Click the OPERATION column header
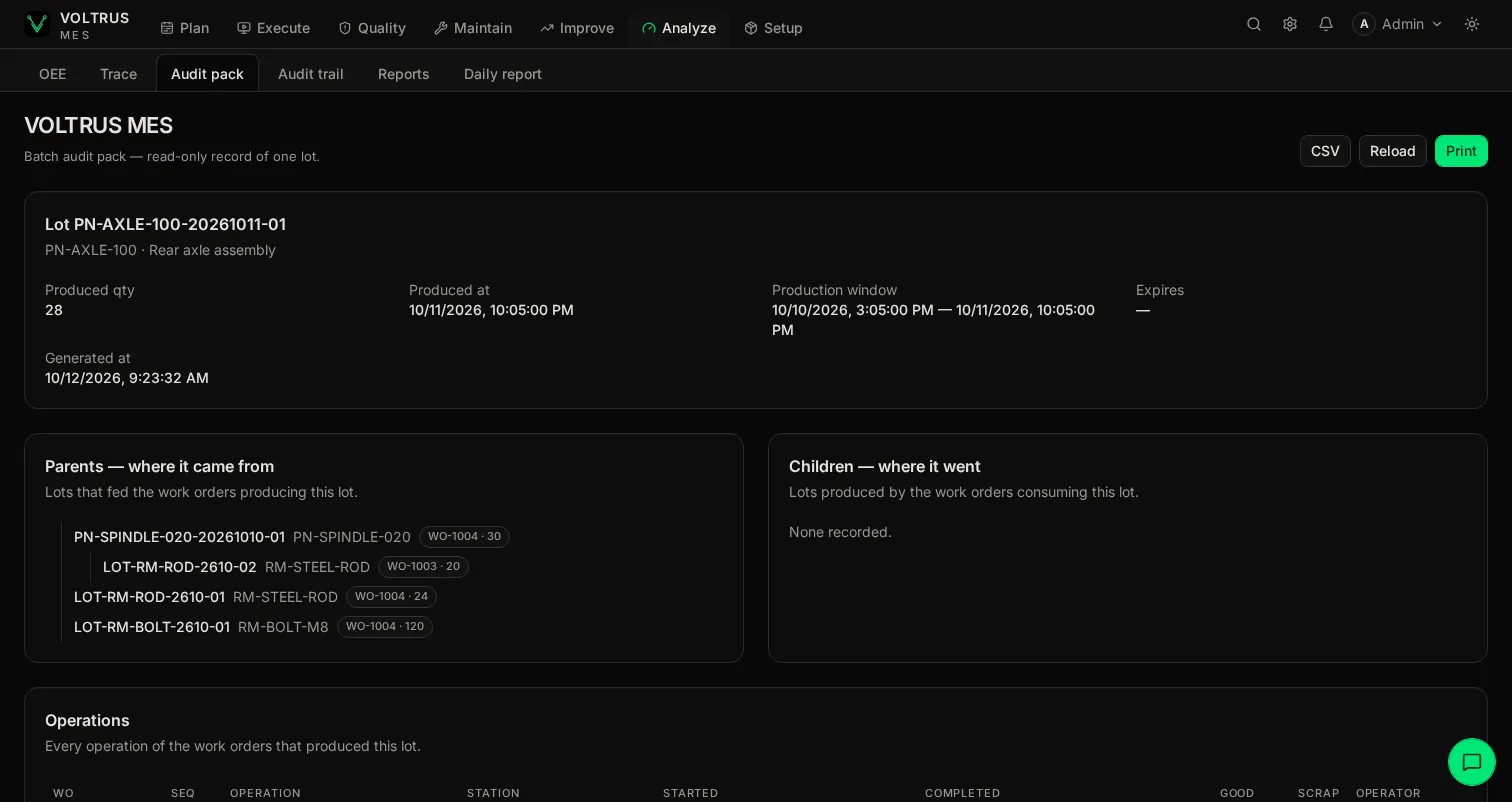 coord(265,793)
